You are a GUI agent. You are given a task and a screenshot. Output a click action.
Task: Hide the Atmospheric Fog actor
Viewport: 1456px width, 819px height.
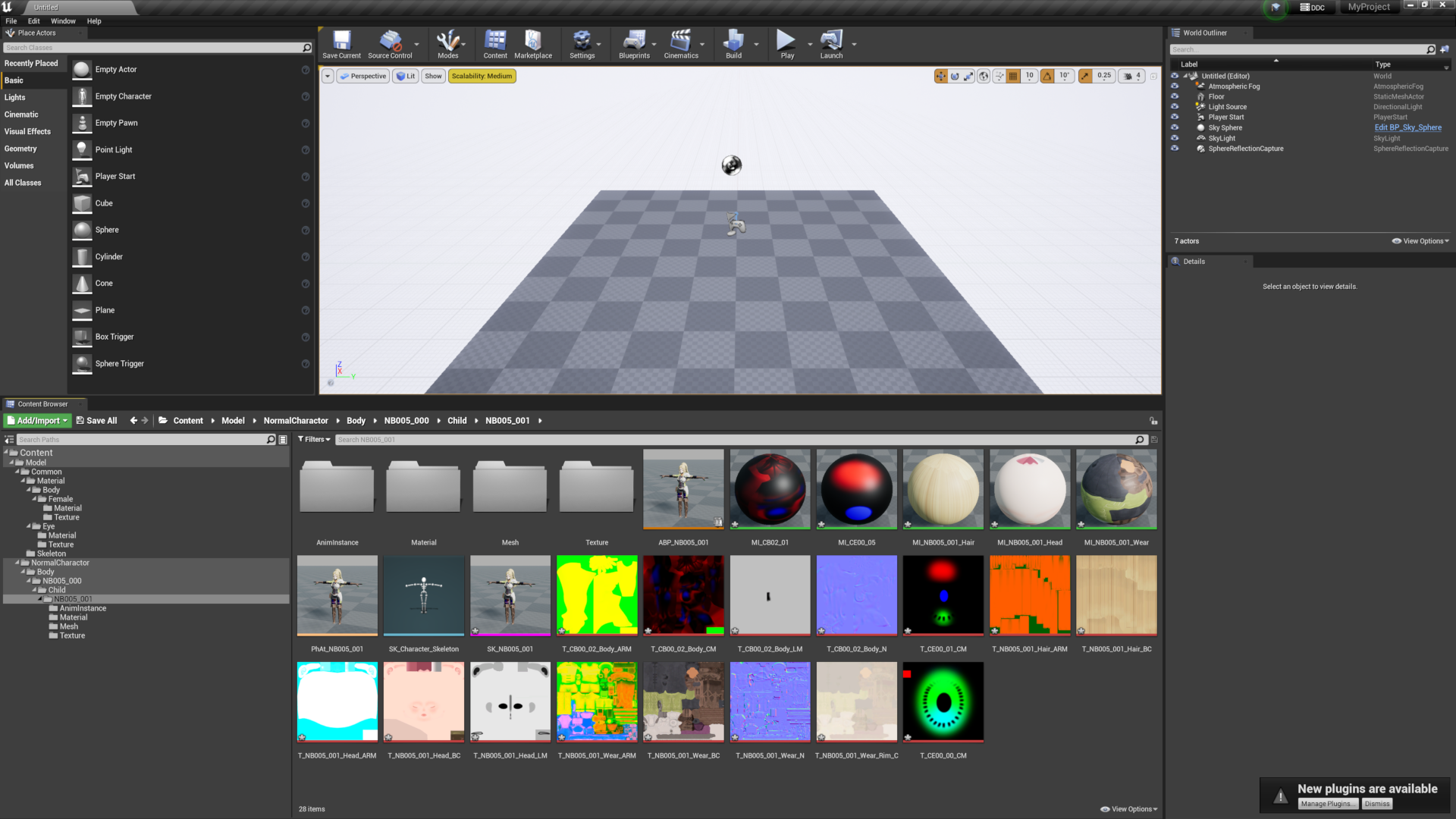tap(1175, 86)
